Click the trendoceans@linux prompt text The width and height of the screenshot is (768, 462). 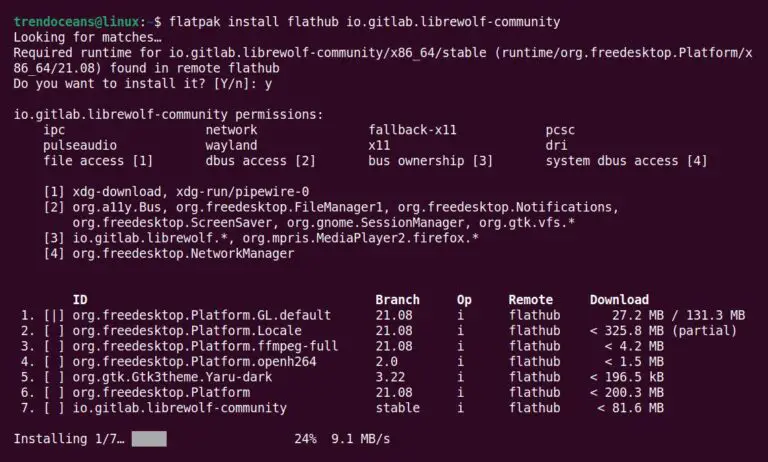76,22
